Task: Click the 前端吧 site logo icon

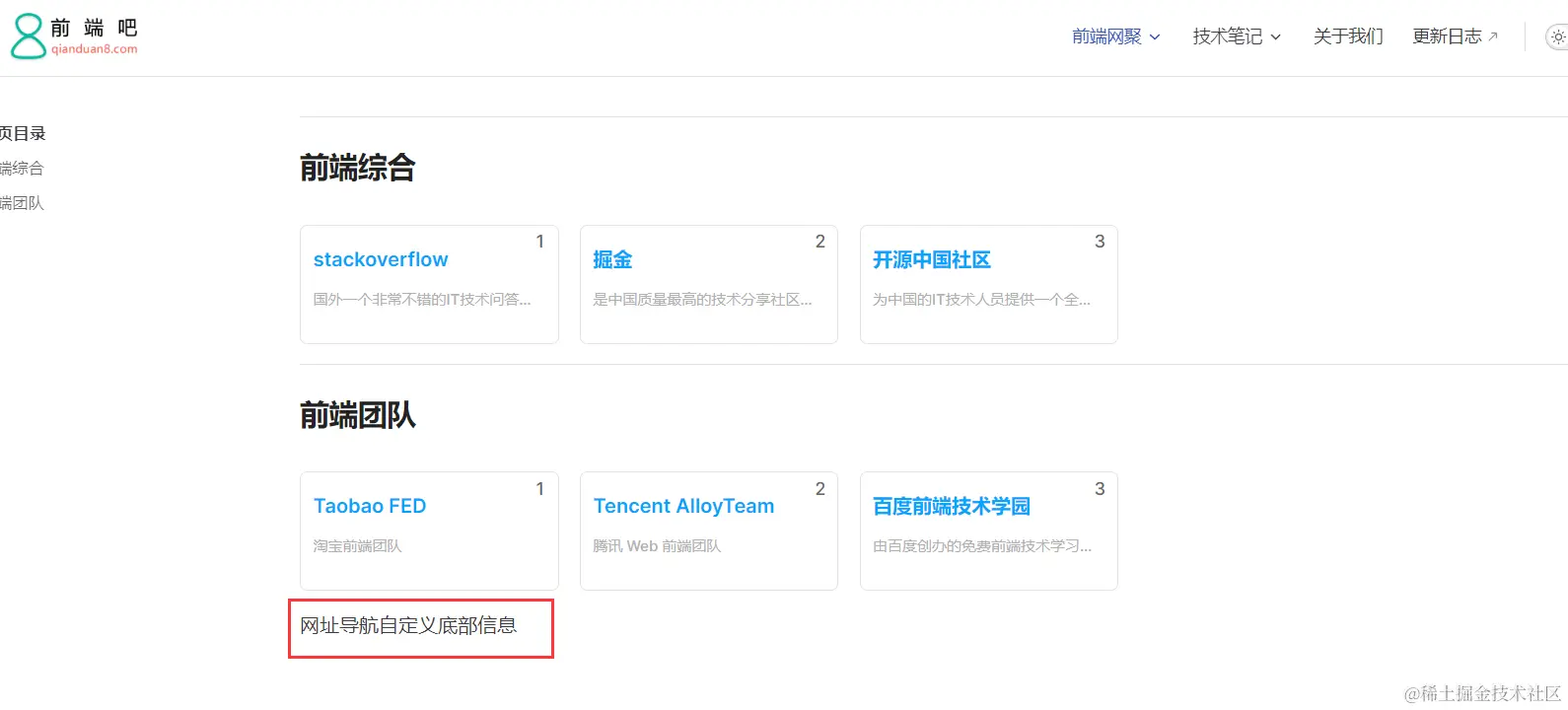Action: point(28,36)
